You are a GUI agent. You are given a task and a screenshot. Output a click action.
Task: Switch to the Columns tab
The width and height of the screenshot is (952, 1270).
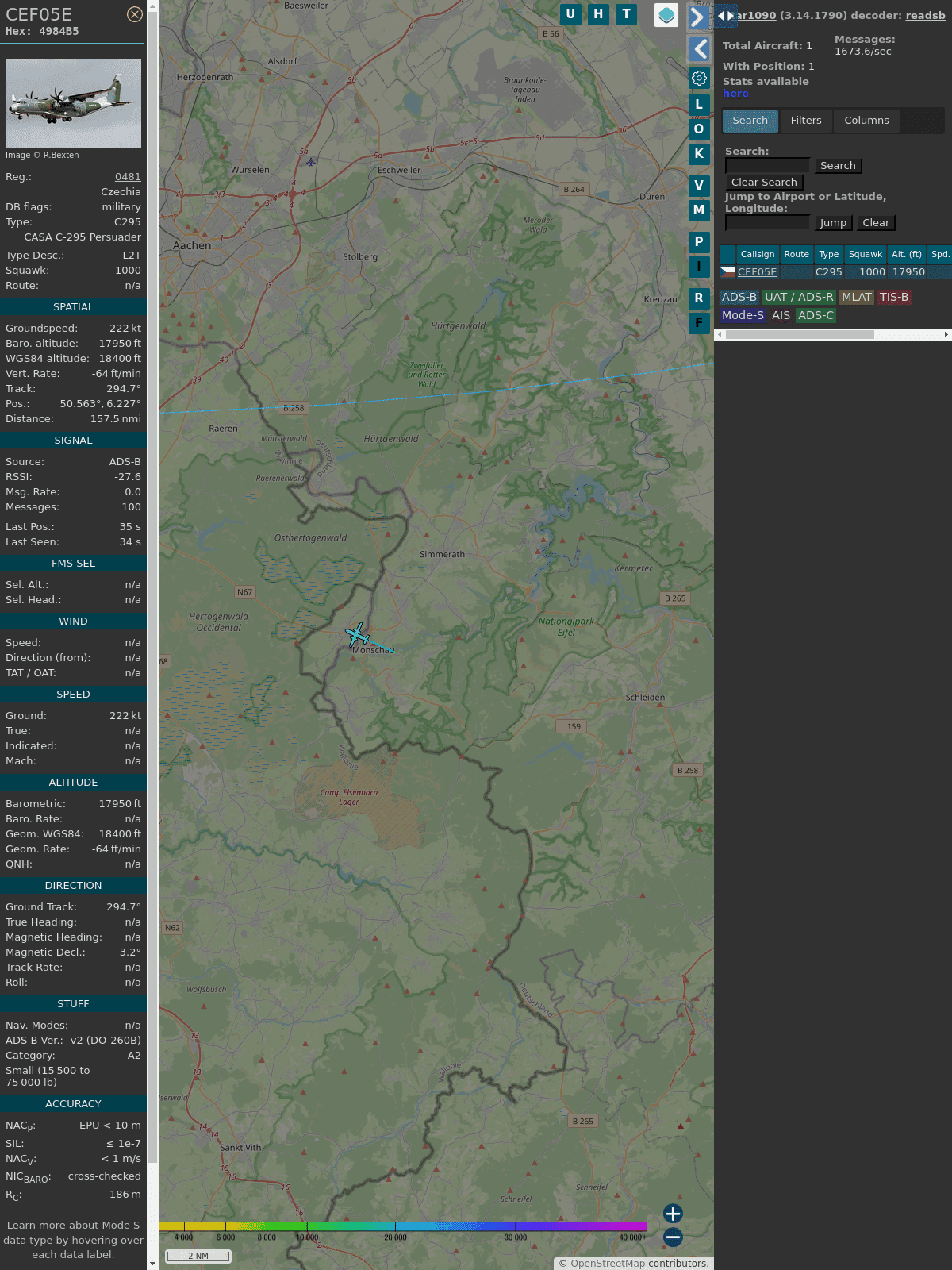(x=866, y=121)
